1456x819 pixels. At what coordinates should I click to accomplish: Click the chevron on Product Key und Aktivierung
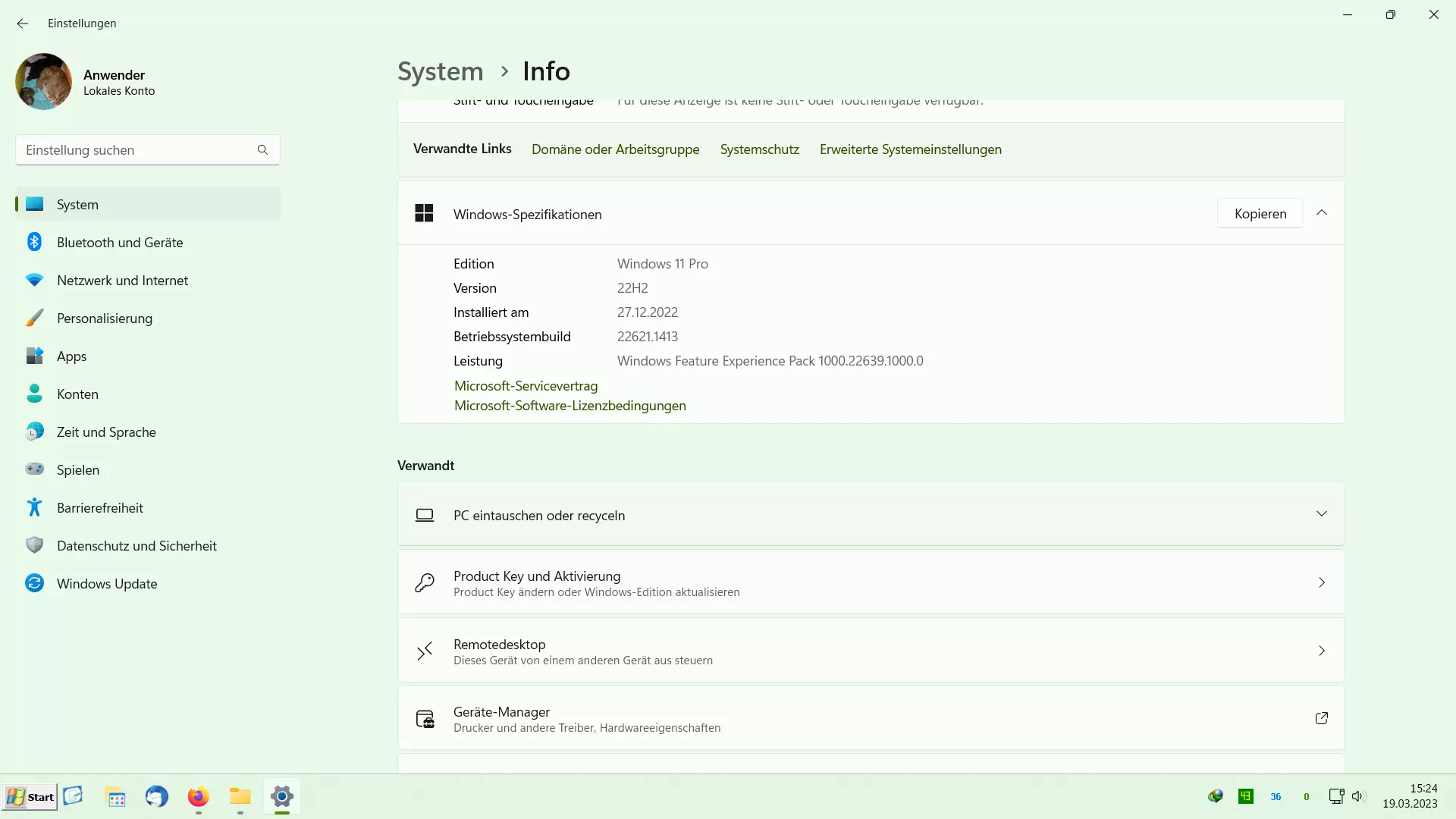coord(1321,582)
